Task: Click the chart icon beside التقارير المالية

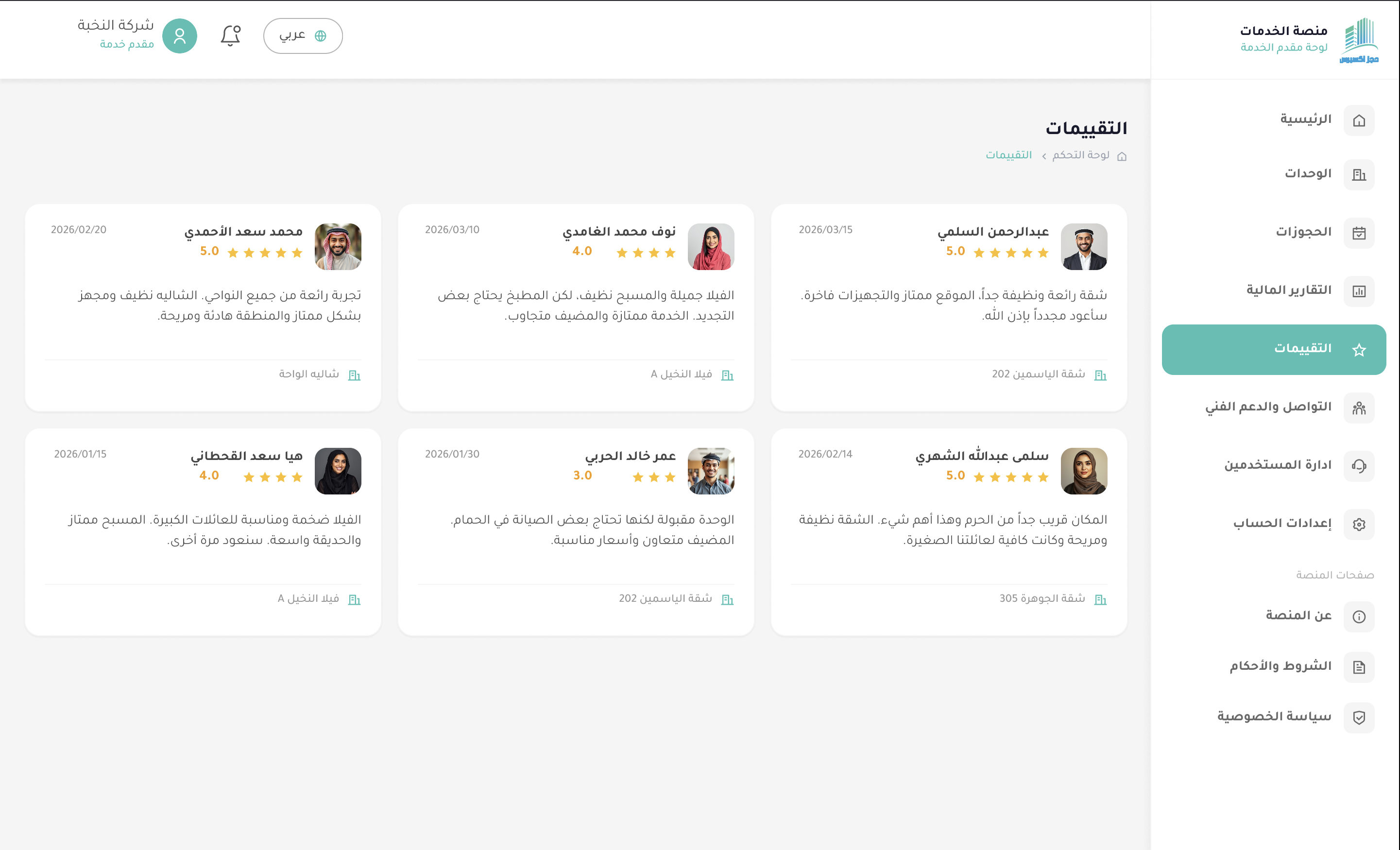Action: (1359, 291)
